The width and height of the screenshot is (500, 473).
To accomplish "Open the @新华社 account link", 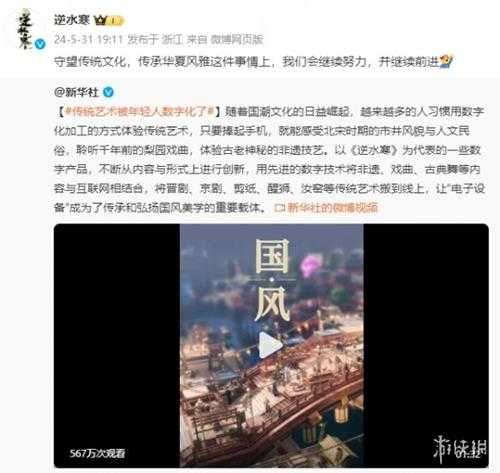I will click(x=76, y=92).
